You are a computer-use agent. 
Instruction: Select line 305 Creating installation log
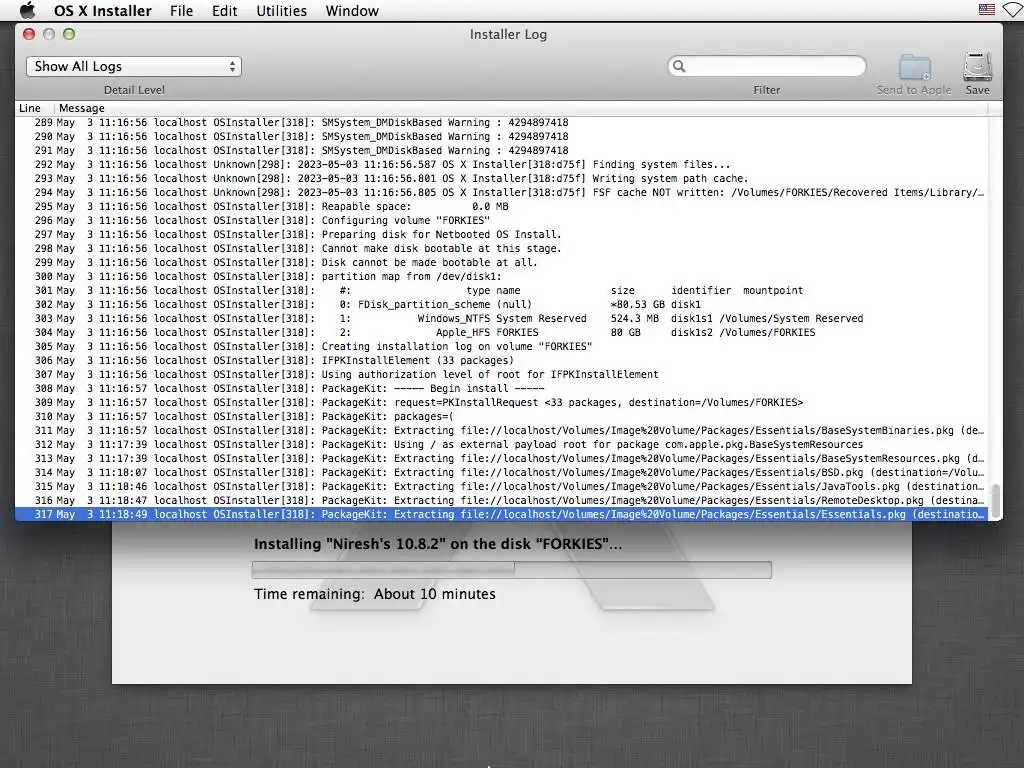pos(502,347)
